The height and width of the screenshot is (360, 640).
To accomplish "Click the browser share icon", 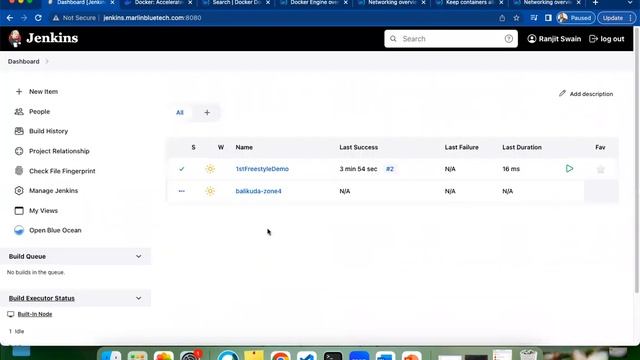I will [x=502, y=18].
